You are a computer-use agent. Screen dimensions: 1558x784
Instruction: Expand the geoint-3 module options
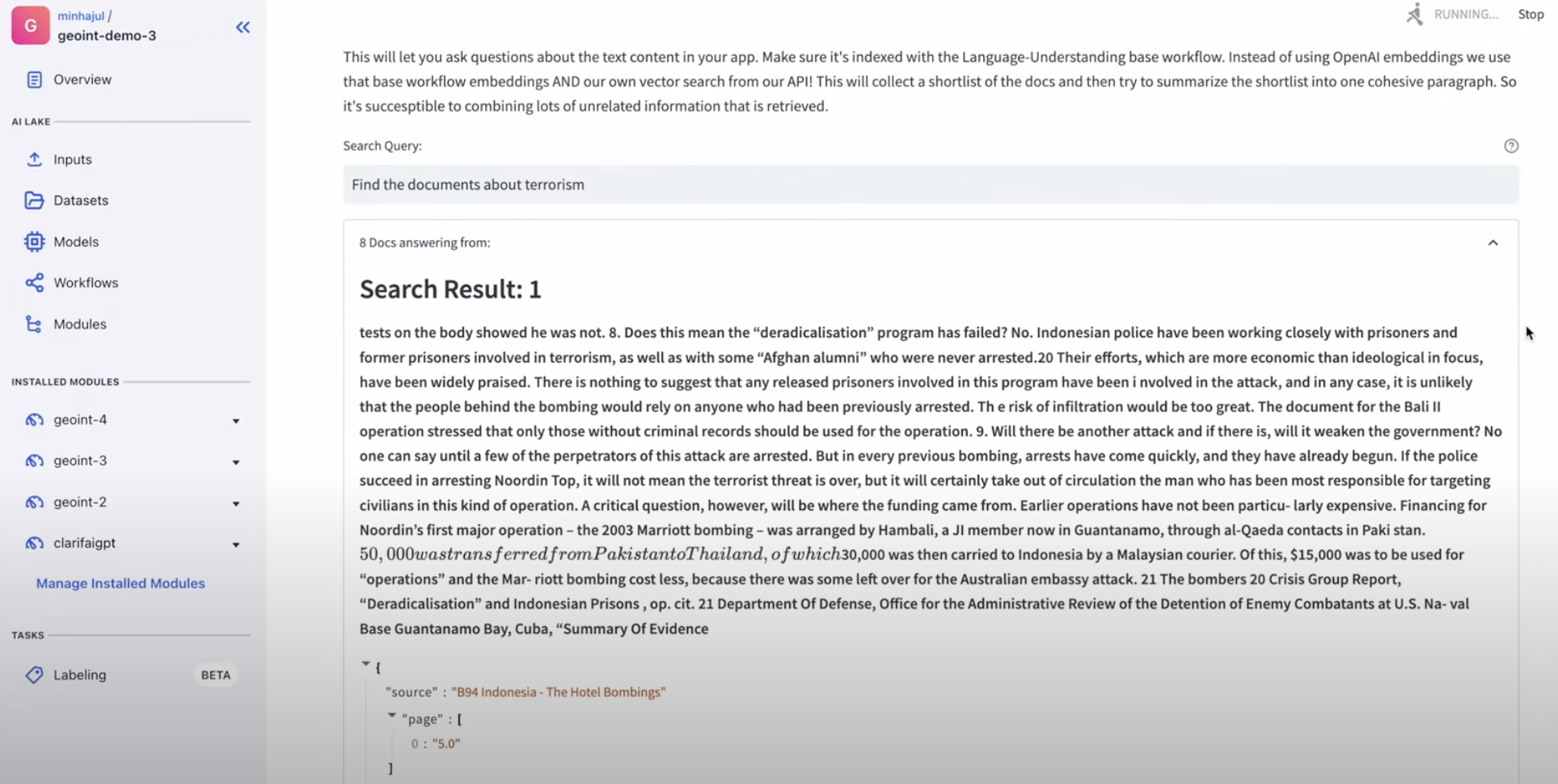pyautogui.click(x=235, y=462)
